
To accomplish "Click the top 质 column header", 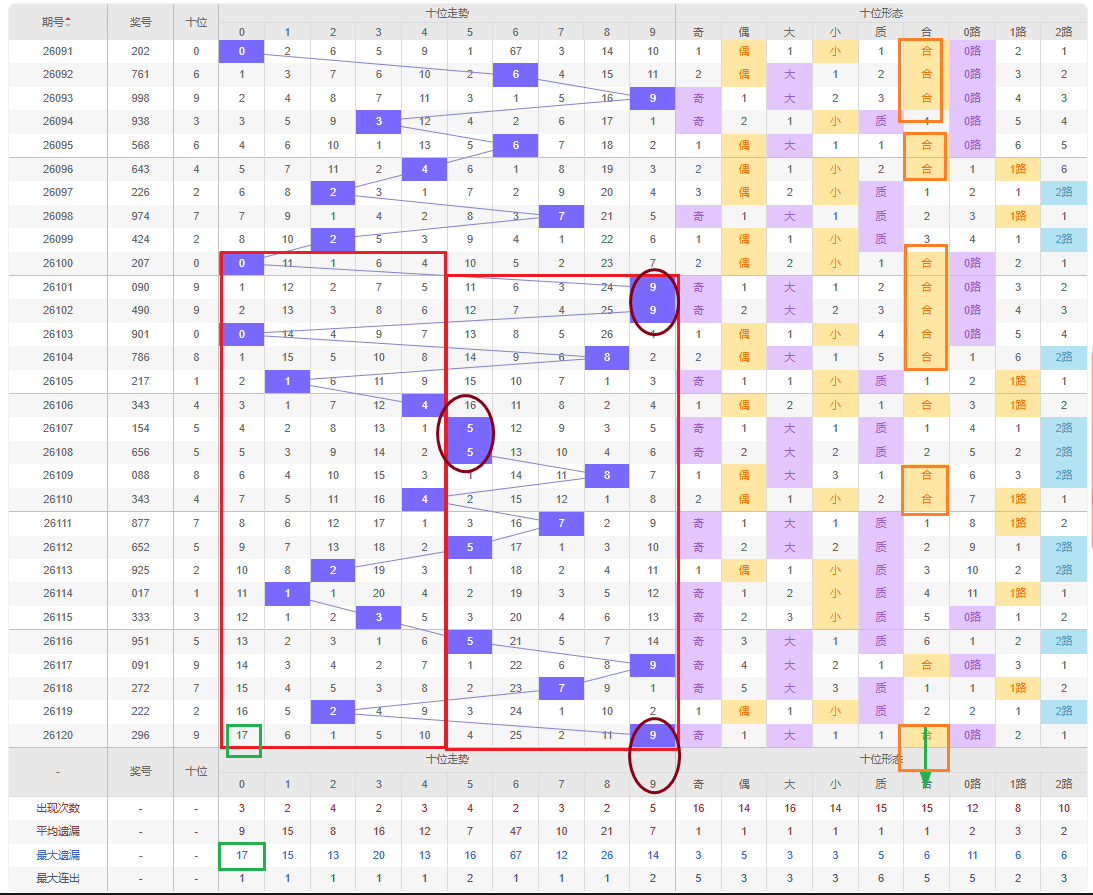I will 880,32.
